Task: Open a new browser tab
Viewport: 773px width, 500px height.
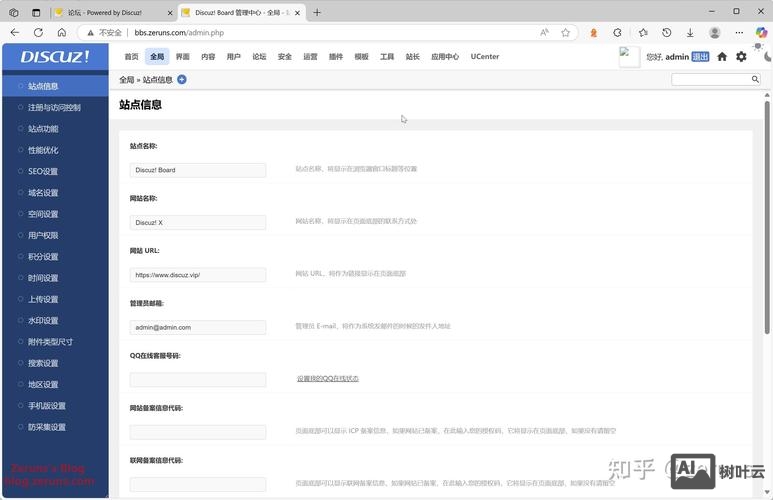Action: pos(317,13)
